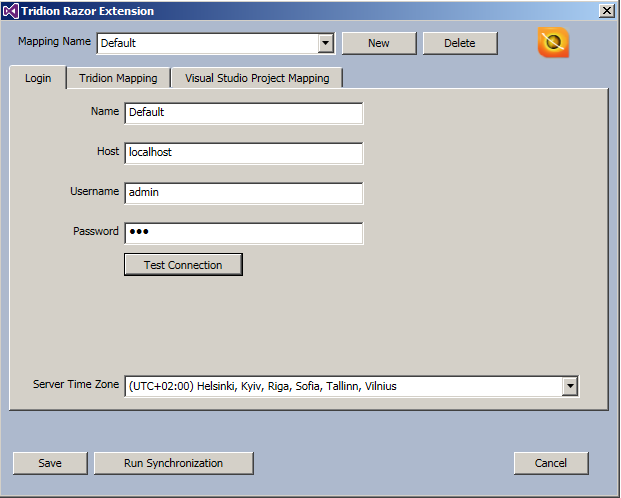Open the Visual Studio Project Mapping tab
The image size is (621, 498).
pos(257,78)
